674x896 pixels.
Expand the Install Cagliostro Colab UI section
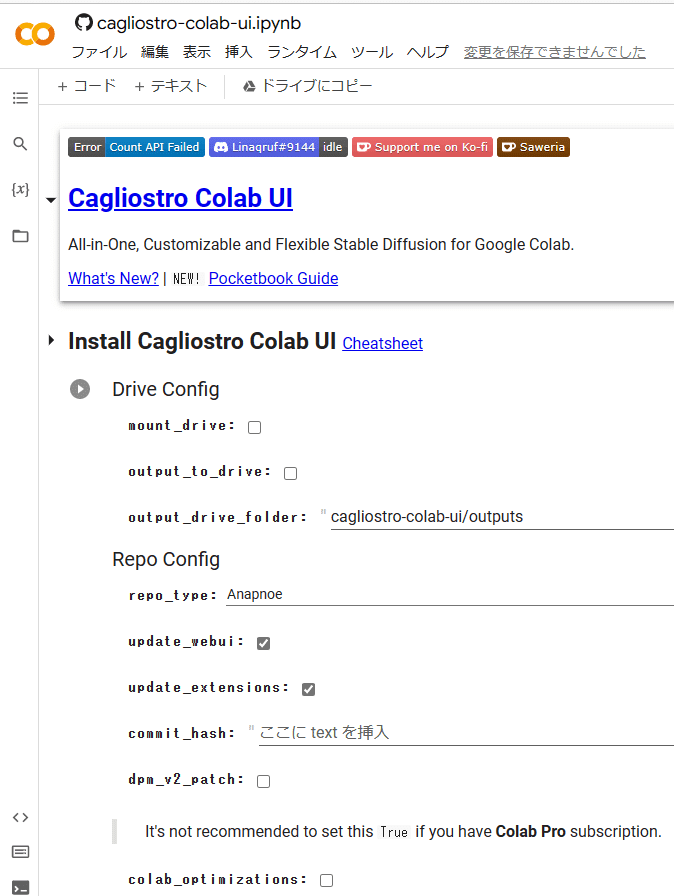[x=51, y=342]
